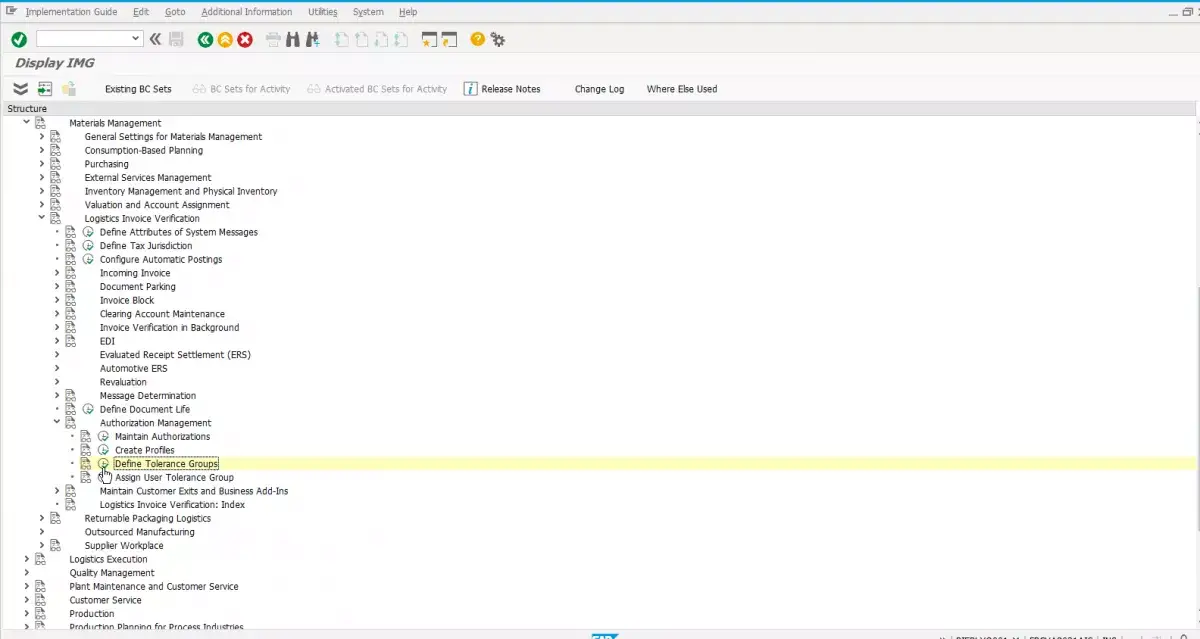This screenshot has width=1200, height=639.
Task: Expand the Document Parking node
Action: 57,287
